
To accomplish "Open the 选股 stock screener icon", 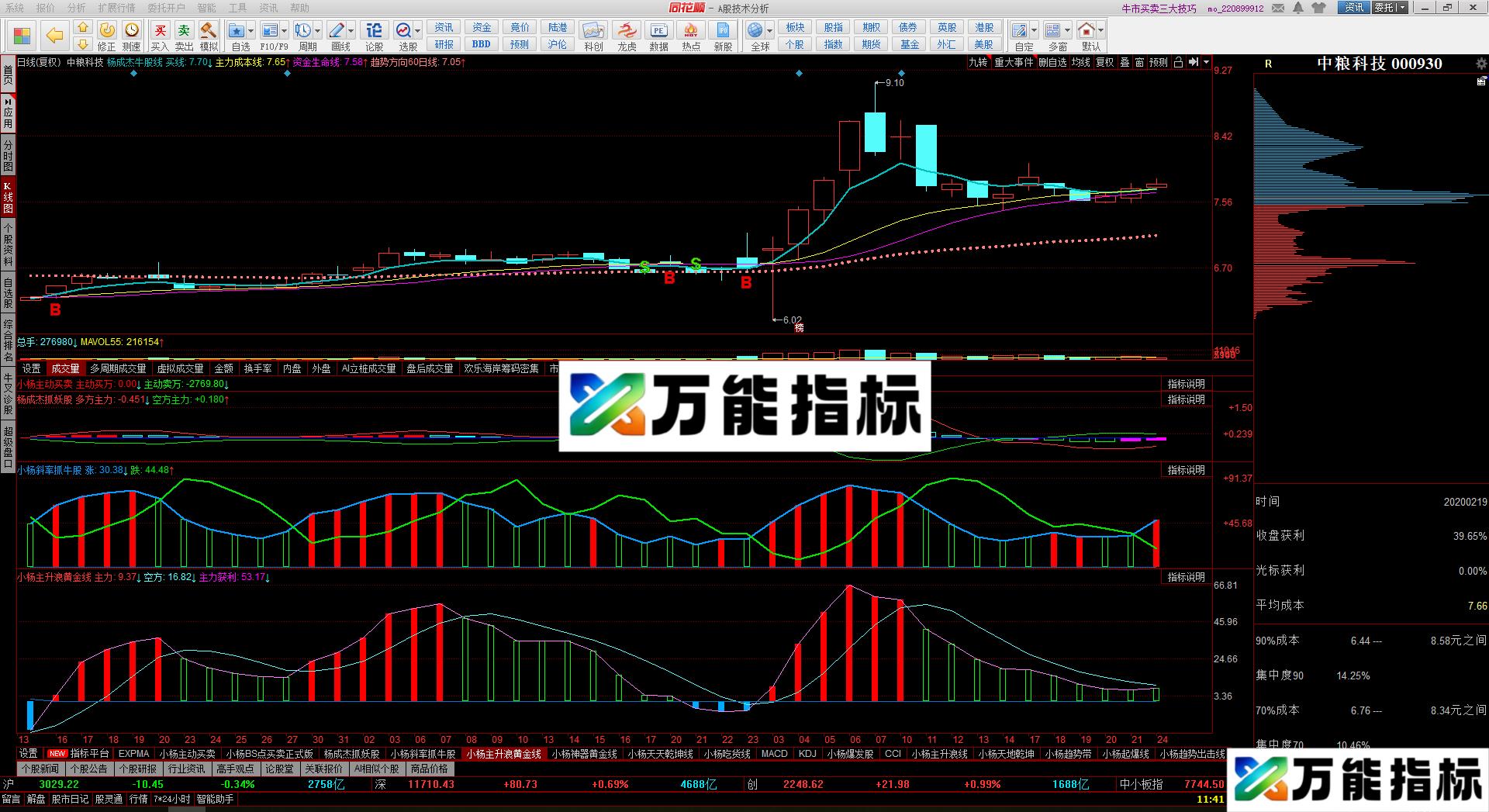I will click(x=402, y=29).
